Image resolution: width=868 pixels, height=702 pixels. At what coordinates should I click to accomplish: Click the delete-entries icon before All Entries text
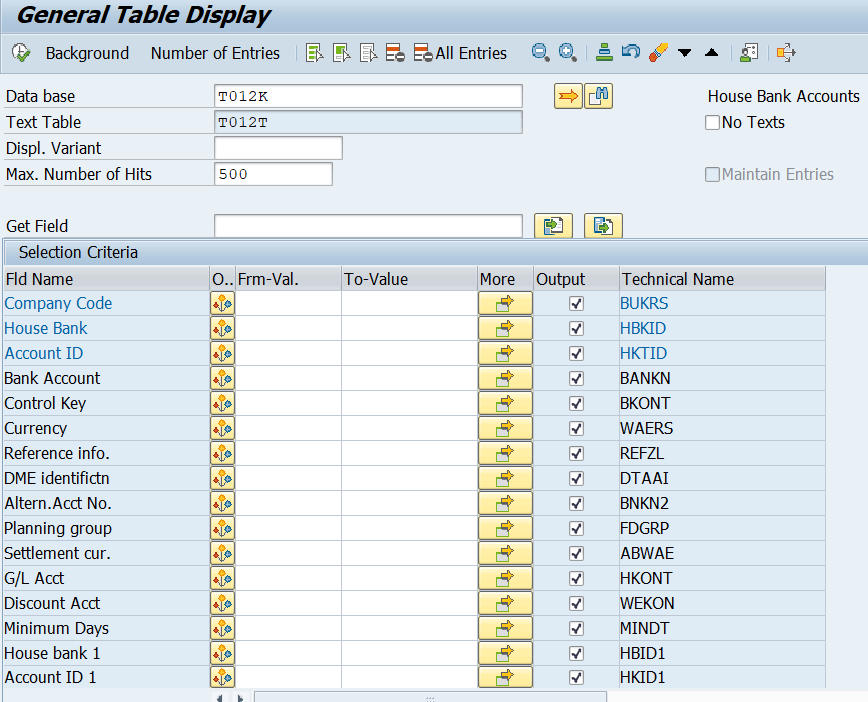point(423,53)
